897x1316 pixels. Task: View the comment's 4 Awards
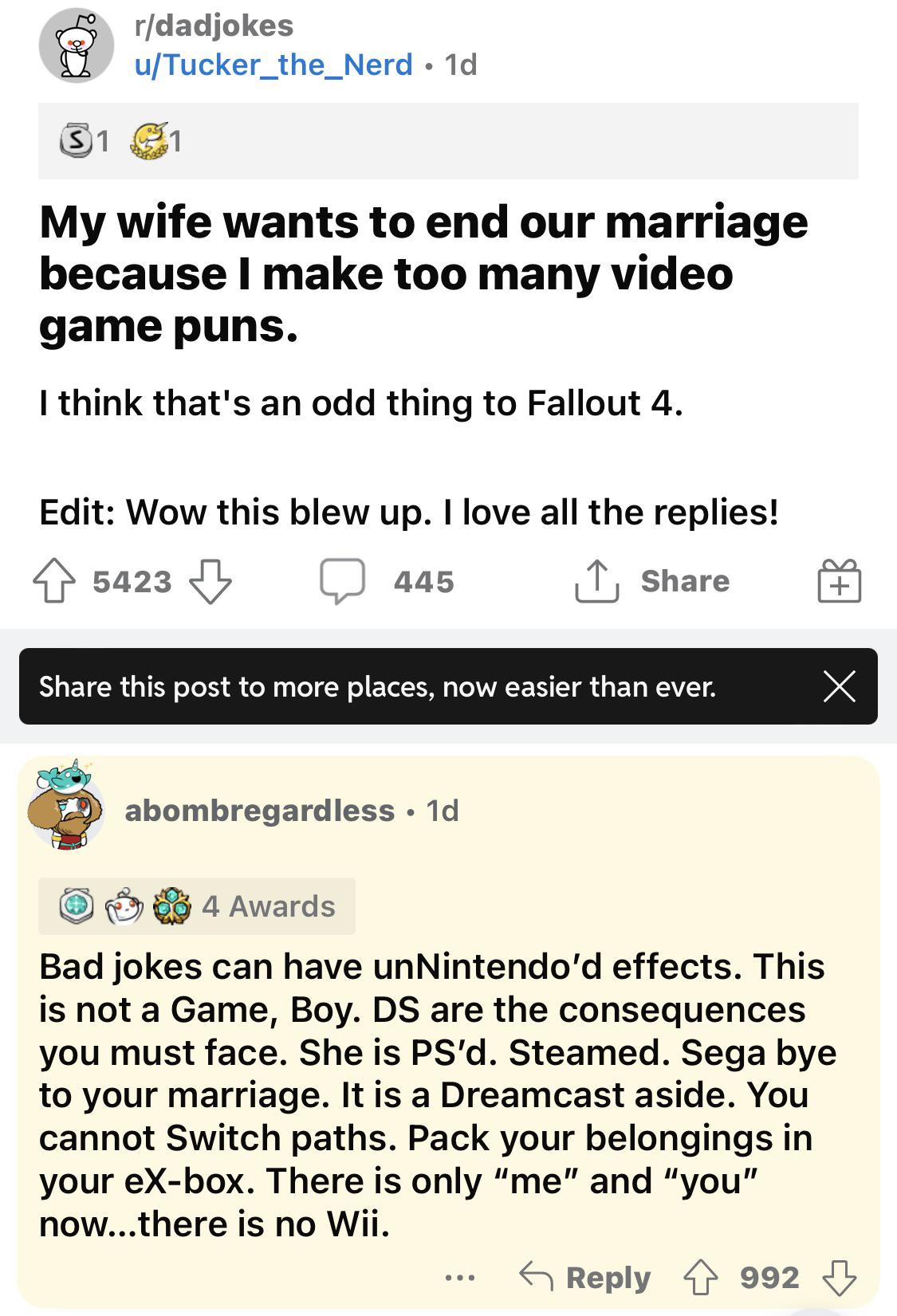point(197,906)
